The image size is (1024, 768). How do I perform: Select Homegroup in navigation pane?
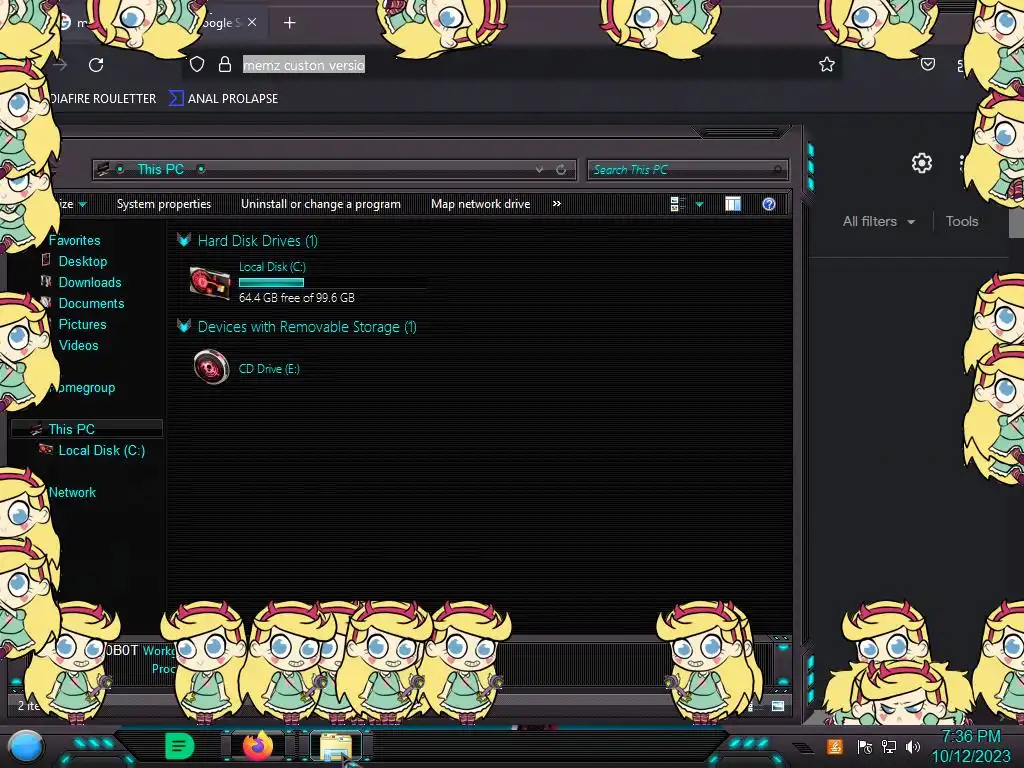pos(83,387)
